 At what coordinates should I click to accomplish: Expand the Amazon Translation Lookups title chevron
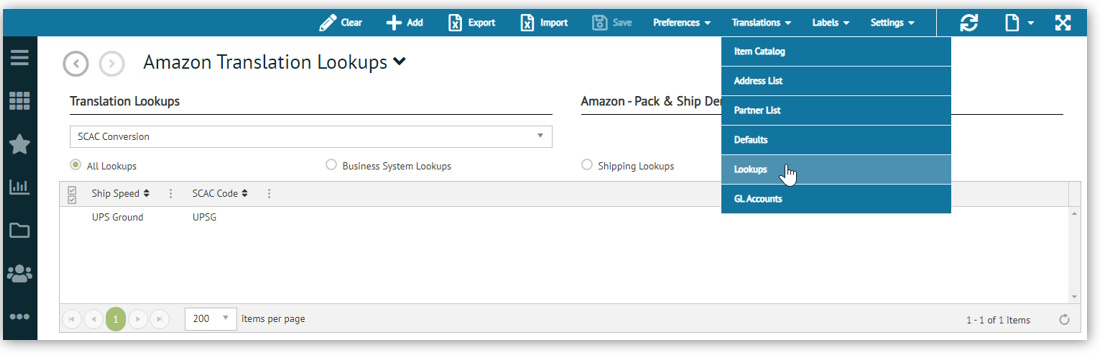[x=399, y=62]
